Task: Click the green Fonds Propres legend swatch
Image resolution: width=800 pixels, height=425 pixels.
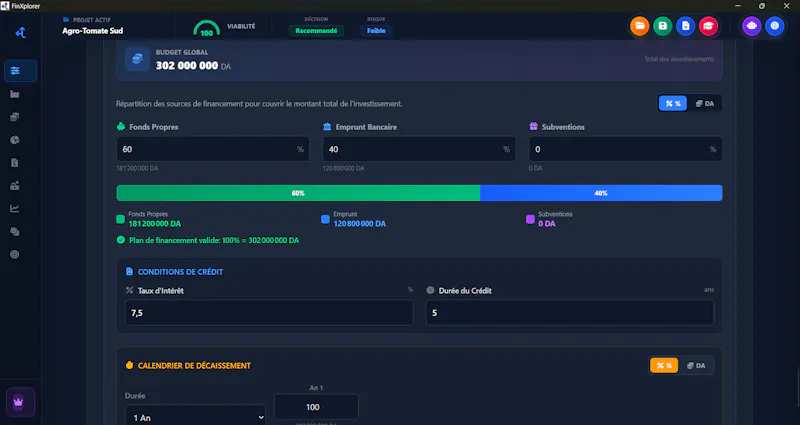Action: (x=121, y=219)
